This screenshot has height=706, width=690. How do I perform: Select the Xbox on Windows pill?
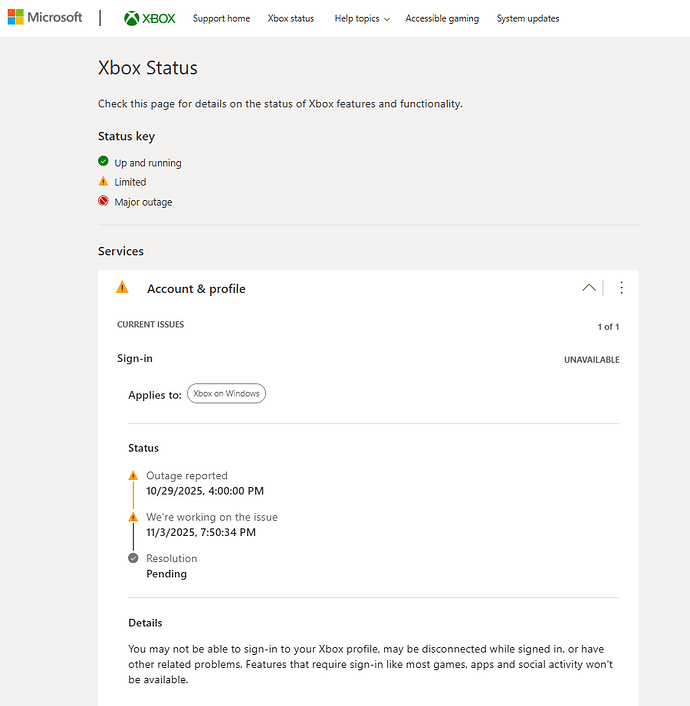(226, 394)
